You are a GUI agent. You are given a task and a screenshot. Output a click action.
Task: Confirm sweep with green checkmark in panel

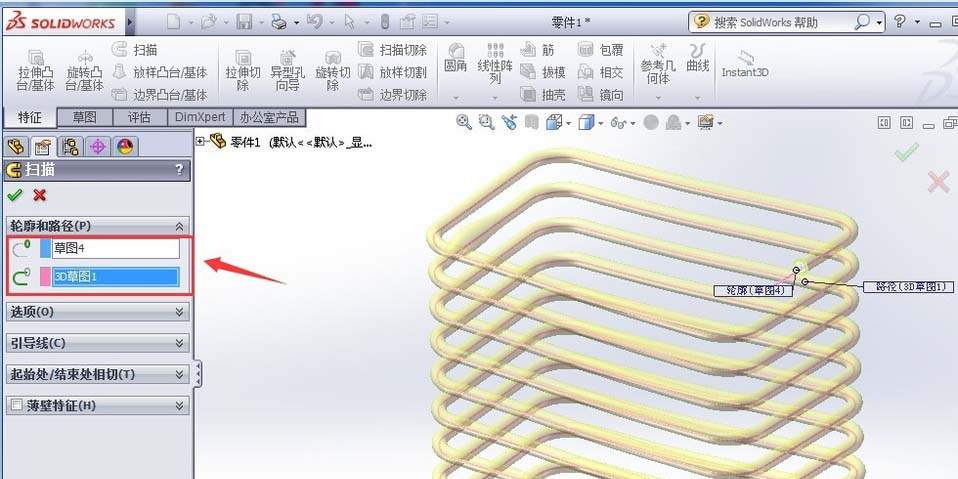coord(15,195)
